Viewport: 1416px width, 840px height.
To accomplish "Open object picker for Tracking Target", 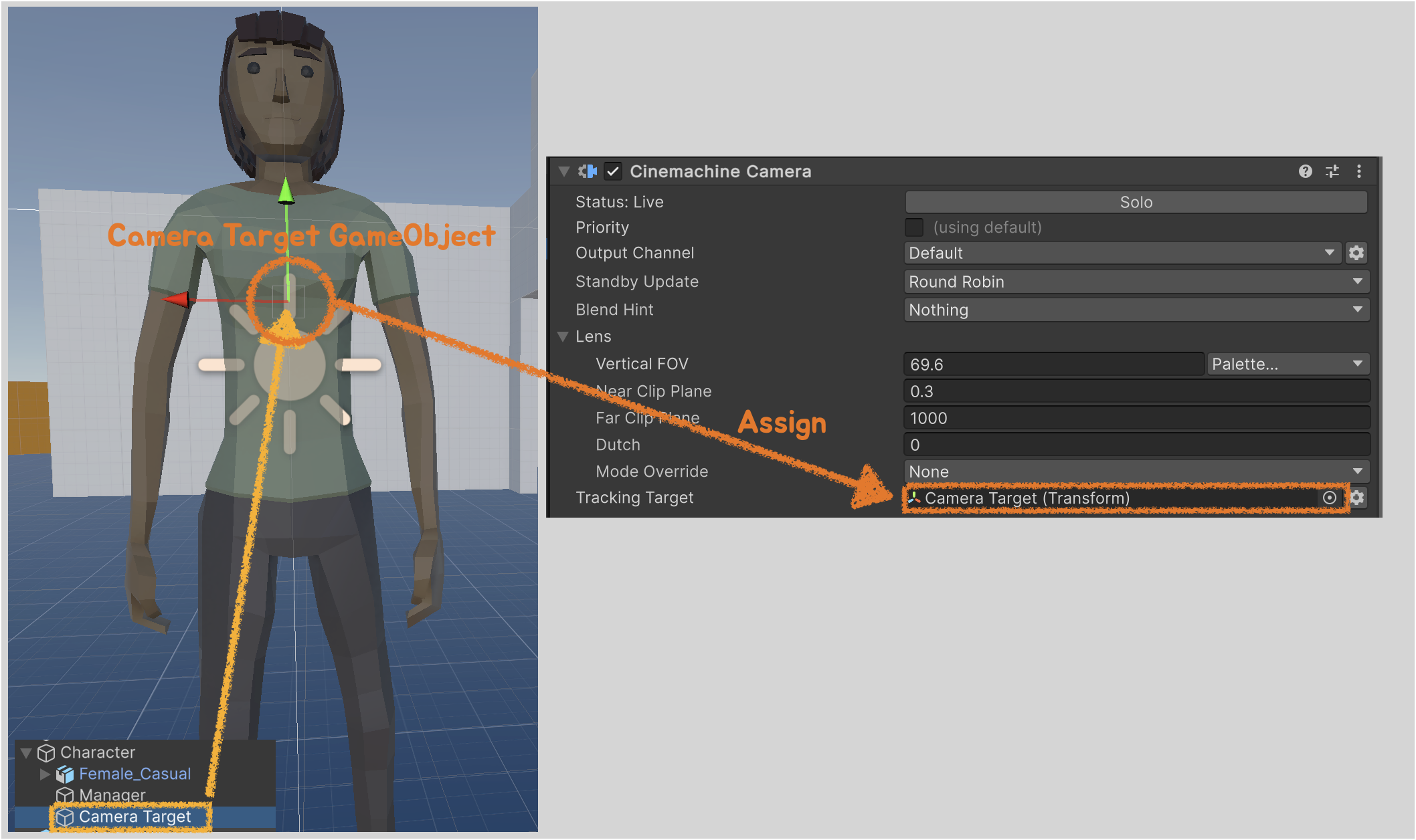I will [x=1330, y=498].
